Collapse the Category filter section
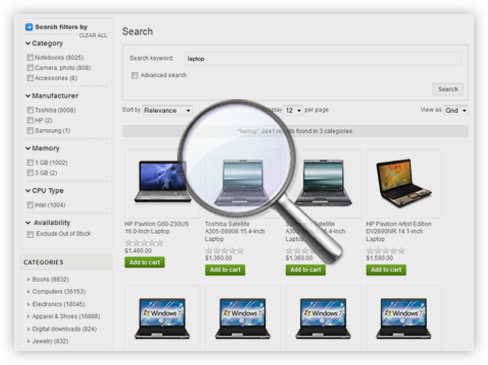 coord(28,43)
